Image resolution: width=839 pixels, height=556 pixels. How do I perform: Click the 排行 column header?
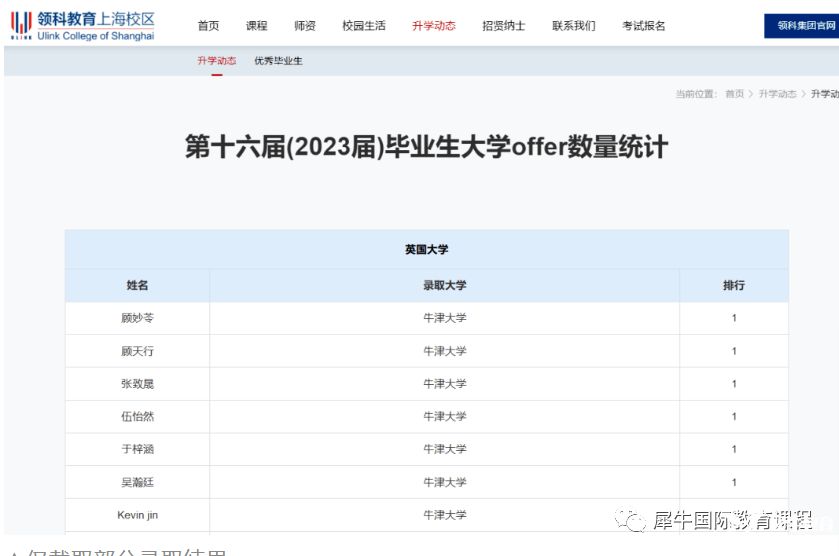coord(733,286)
